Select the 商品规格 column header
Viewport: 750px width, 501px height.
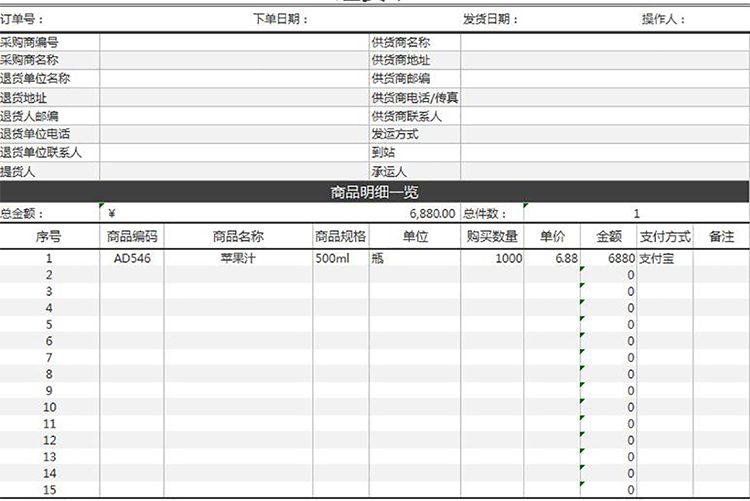[341, 236]
